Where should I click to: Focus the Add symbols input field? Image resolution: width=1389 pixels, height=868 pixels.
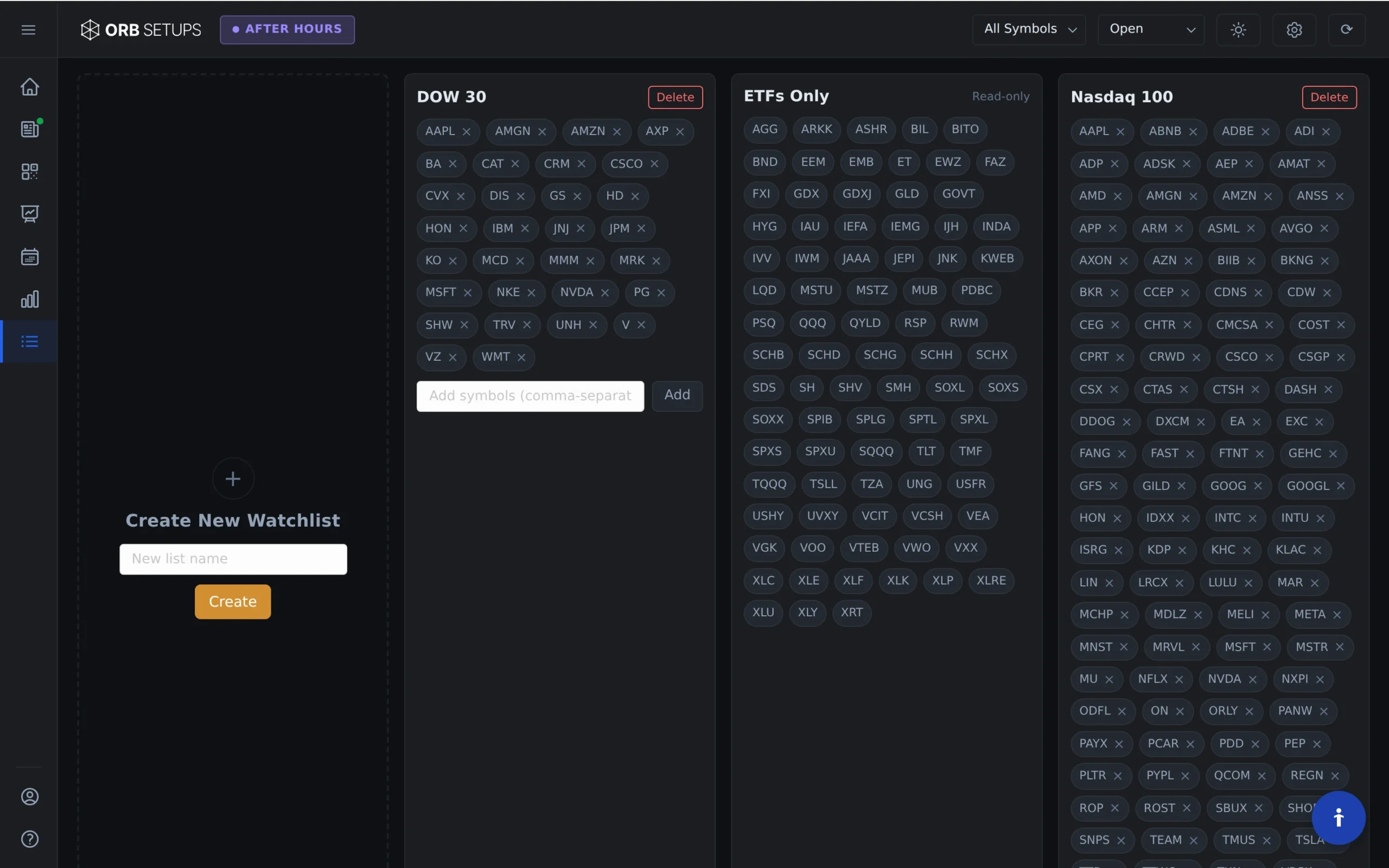coord(530,396)
